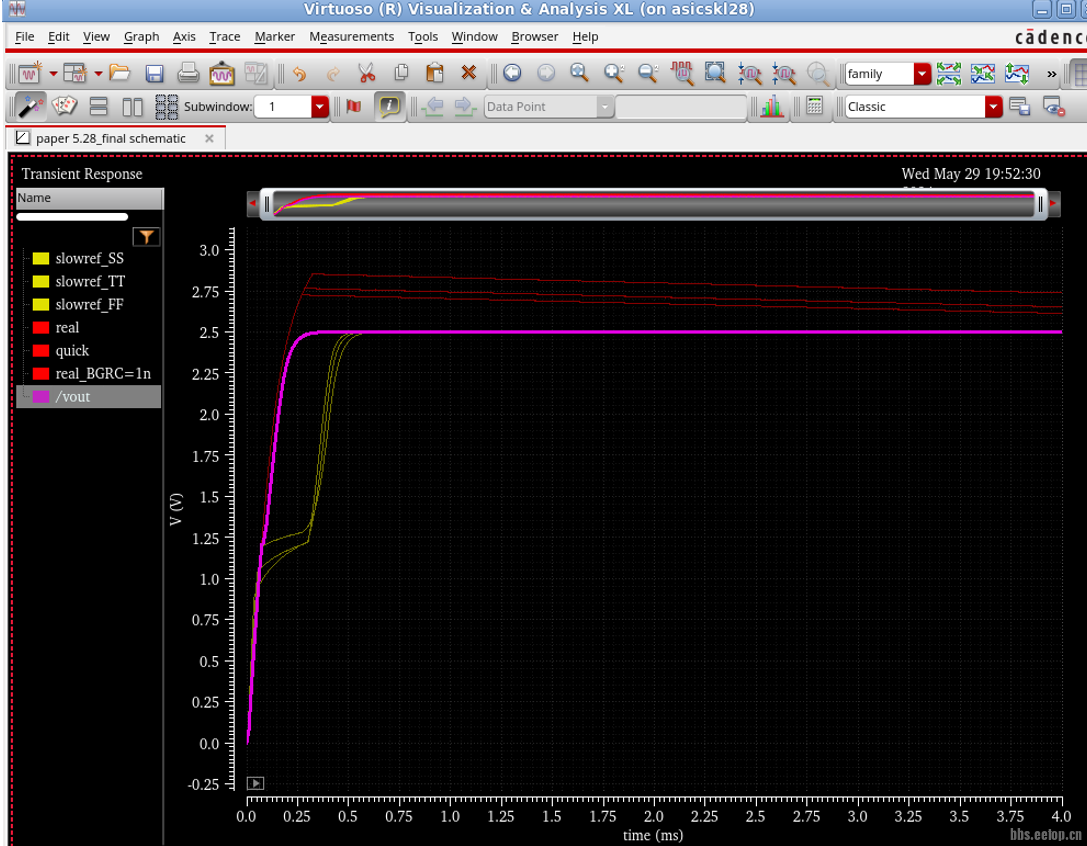
Task: Open the File menu
Action: click(x=24, y=37)
